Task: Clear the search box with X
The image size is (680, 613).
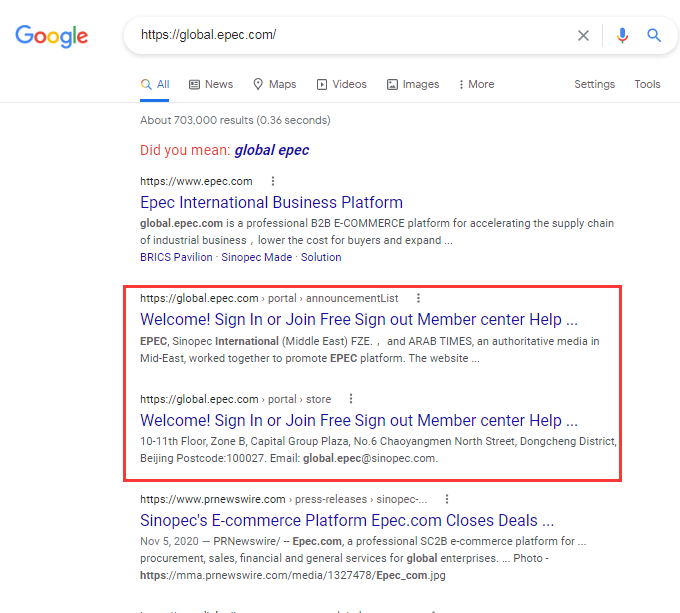Action: point(583,35)
